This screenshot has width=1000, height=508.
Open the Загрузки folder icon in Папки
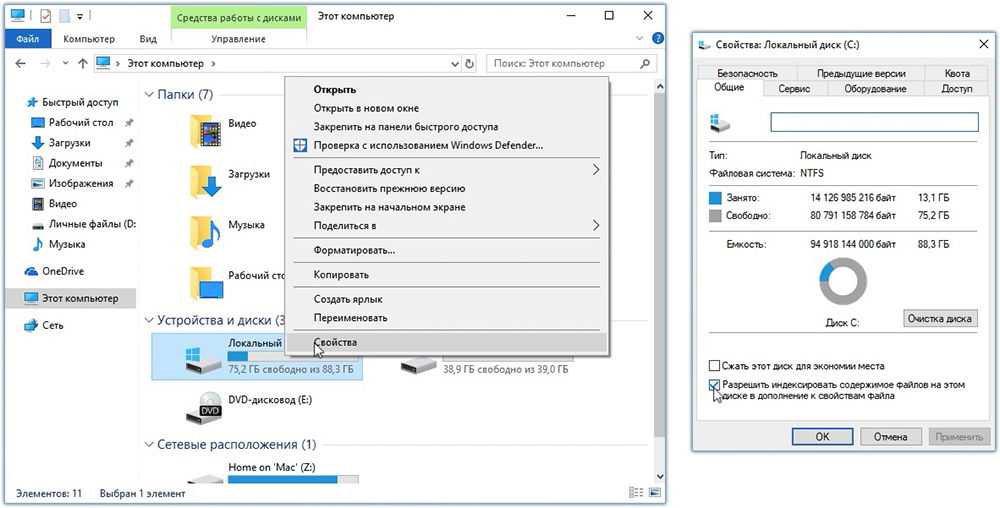205,181
